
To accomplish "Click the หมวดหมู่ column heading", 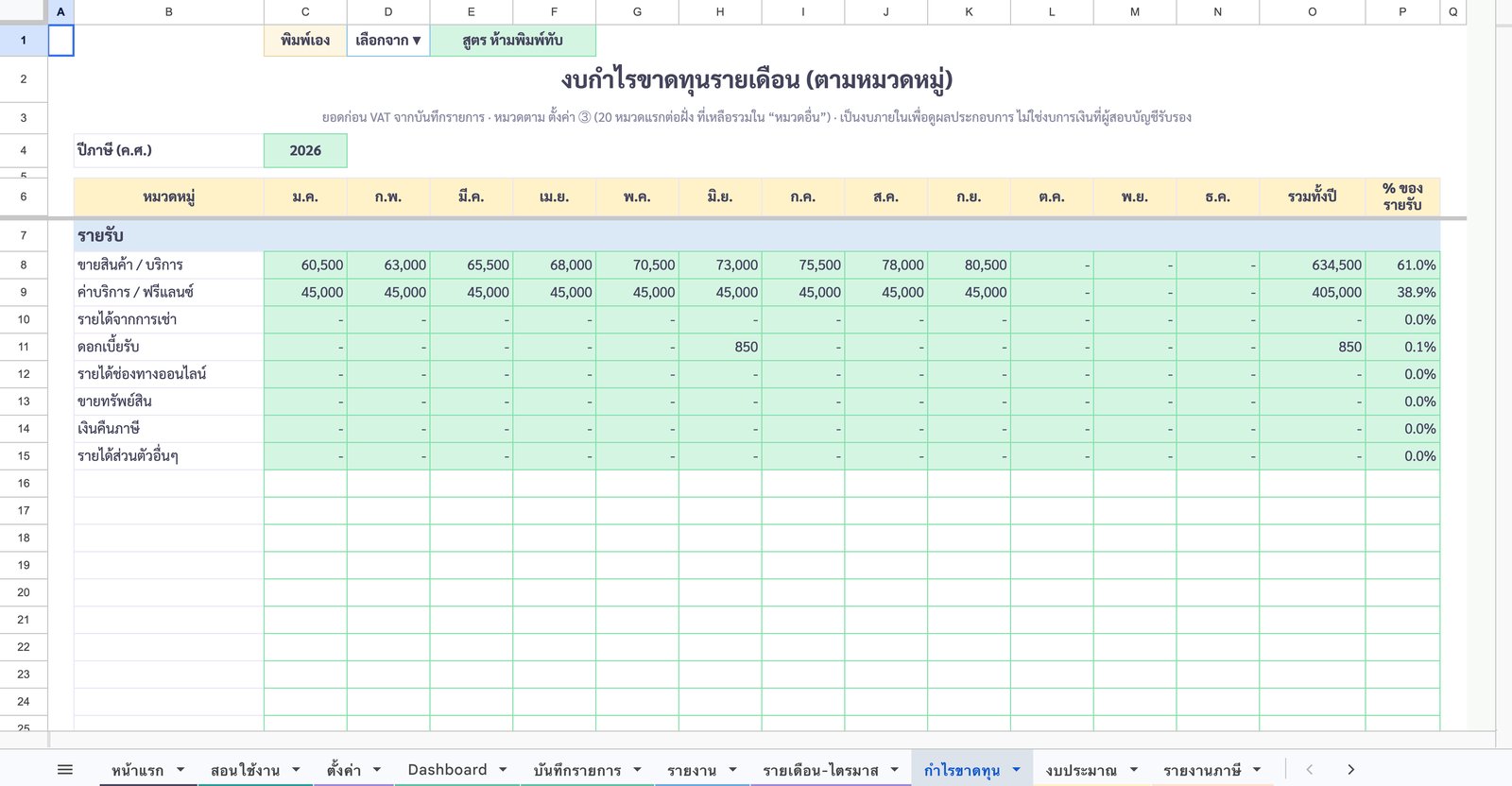I will 169,196.
